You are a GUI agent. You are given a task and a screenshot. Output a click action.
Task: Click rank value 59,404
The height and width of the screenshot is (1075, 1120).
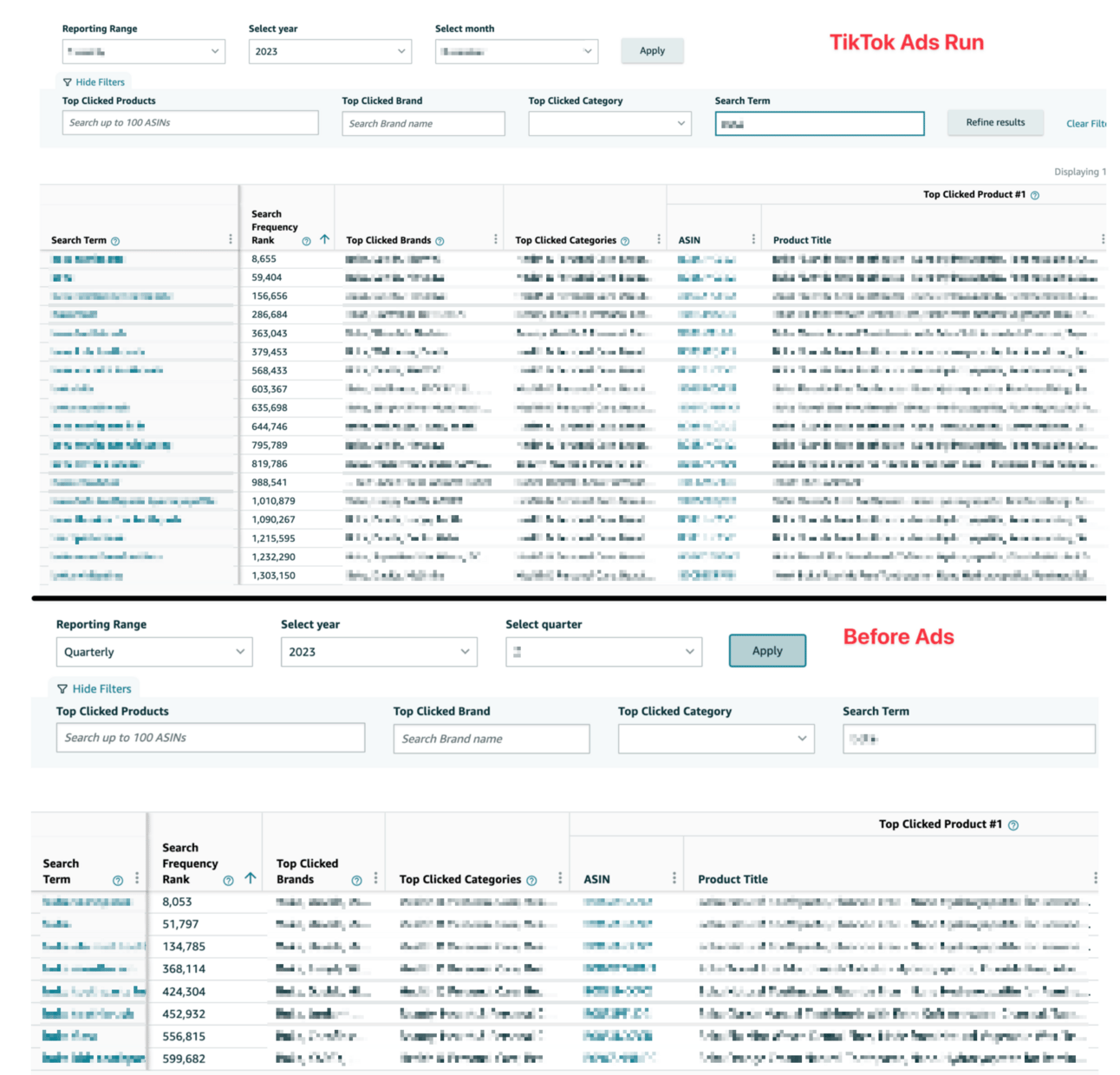[x=266, y=277]
